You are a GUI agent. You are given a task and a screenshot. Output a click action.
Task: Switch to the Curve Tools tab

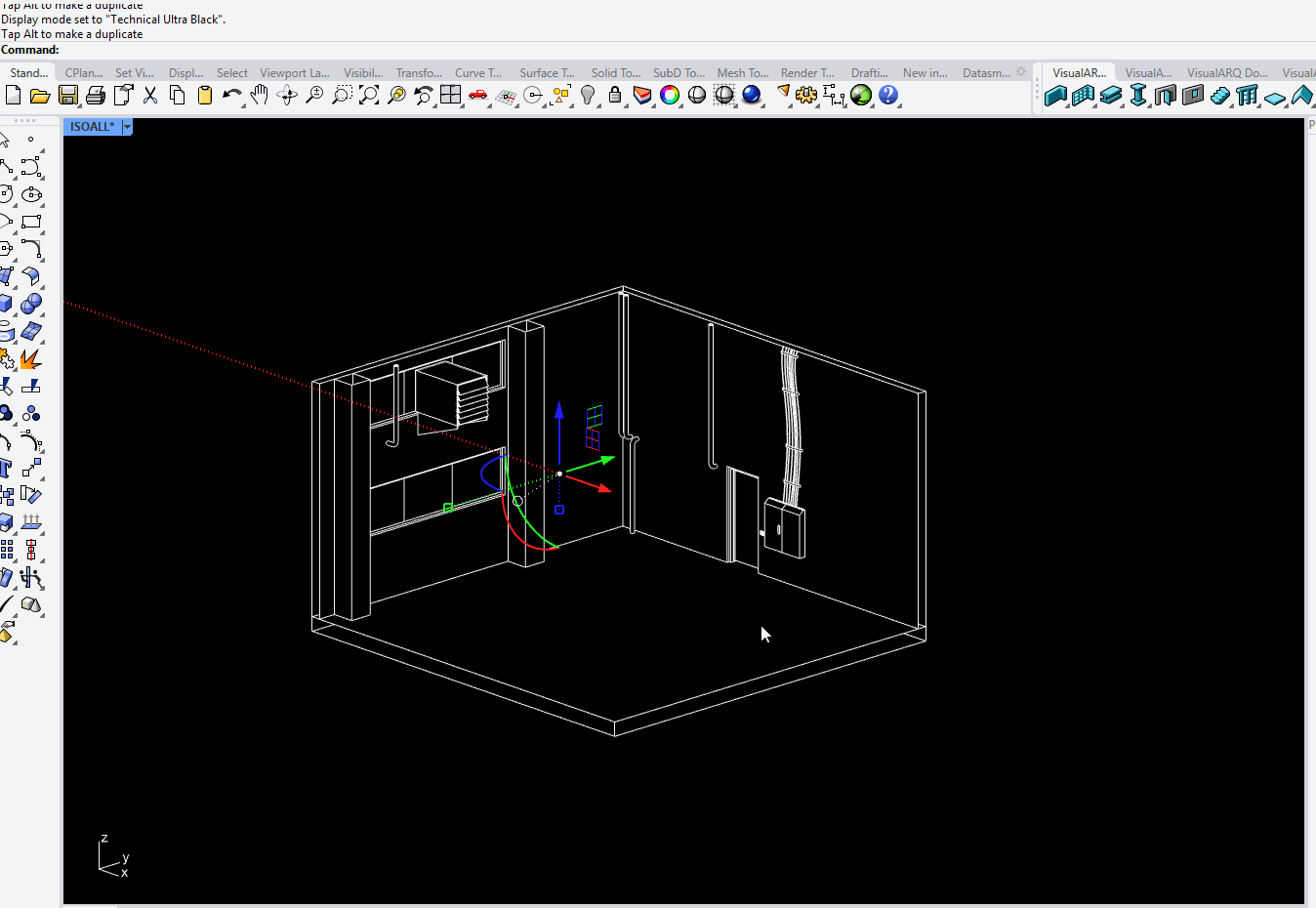(x=477, y=71)
